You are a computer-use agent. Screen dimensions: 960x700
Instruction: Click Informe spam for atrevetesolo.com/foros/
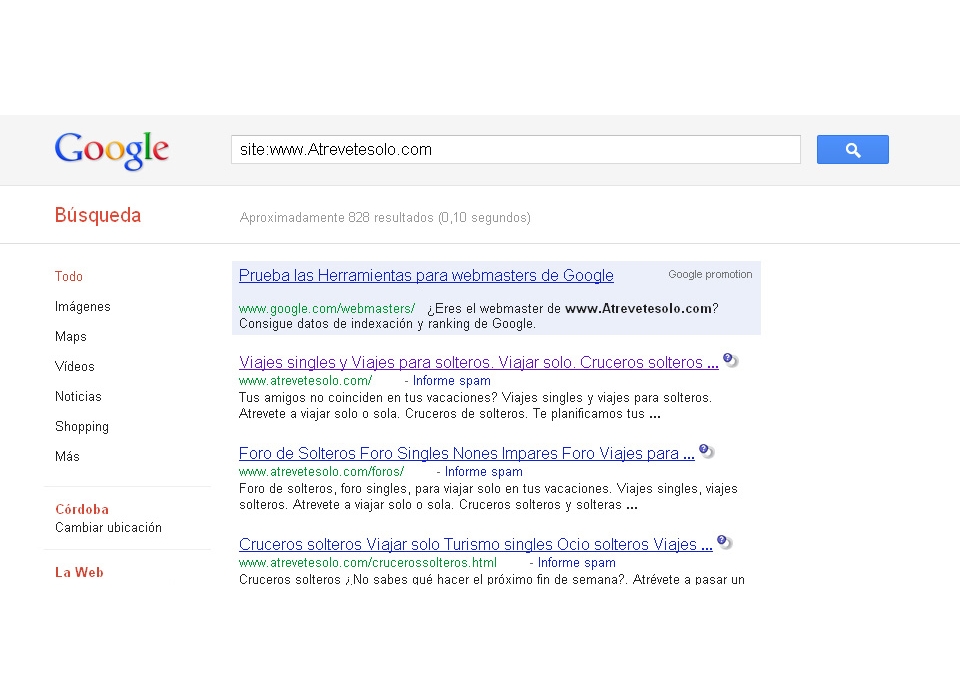(484, 472)
